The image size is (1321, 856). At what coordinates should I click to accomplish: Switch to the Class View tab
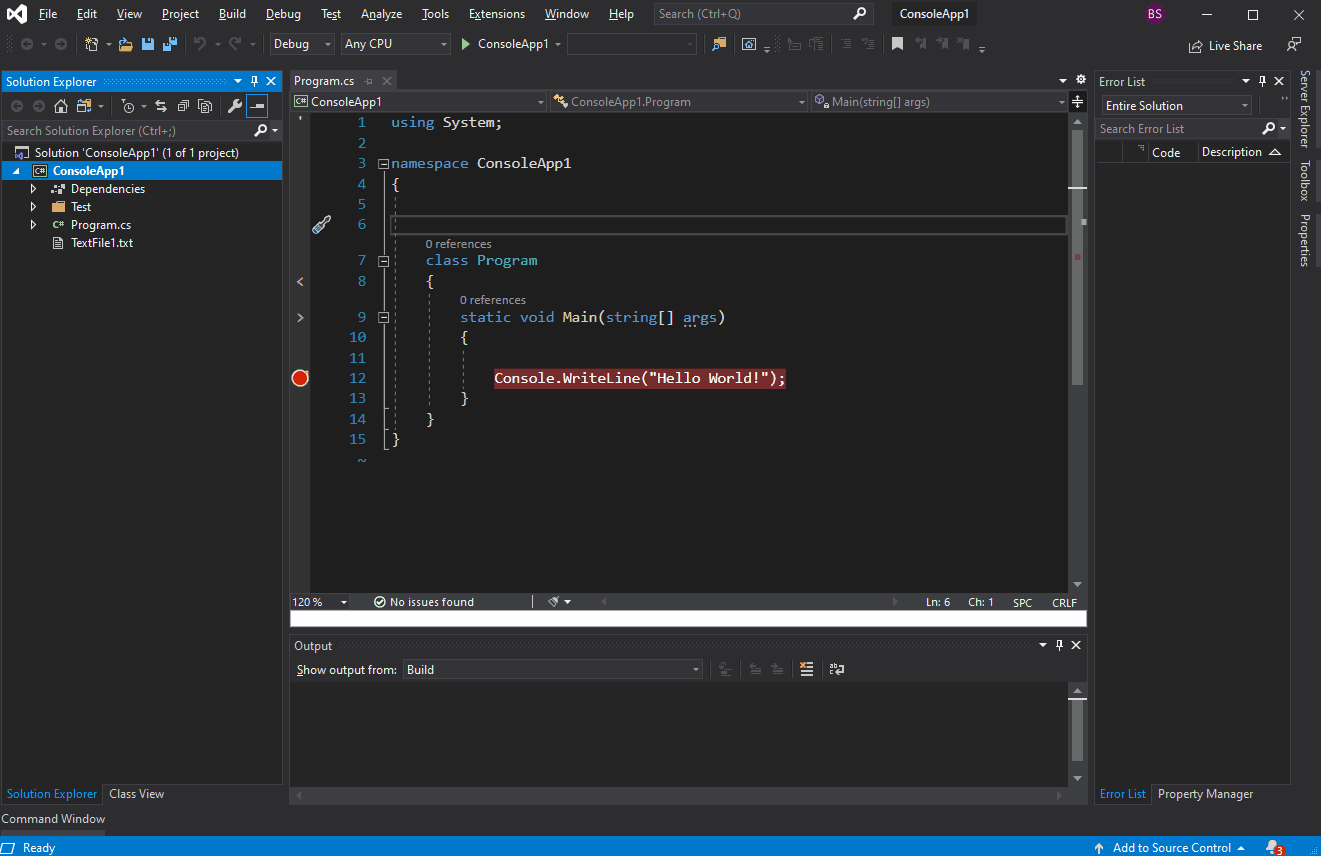pos(137,794)
